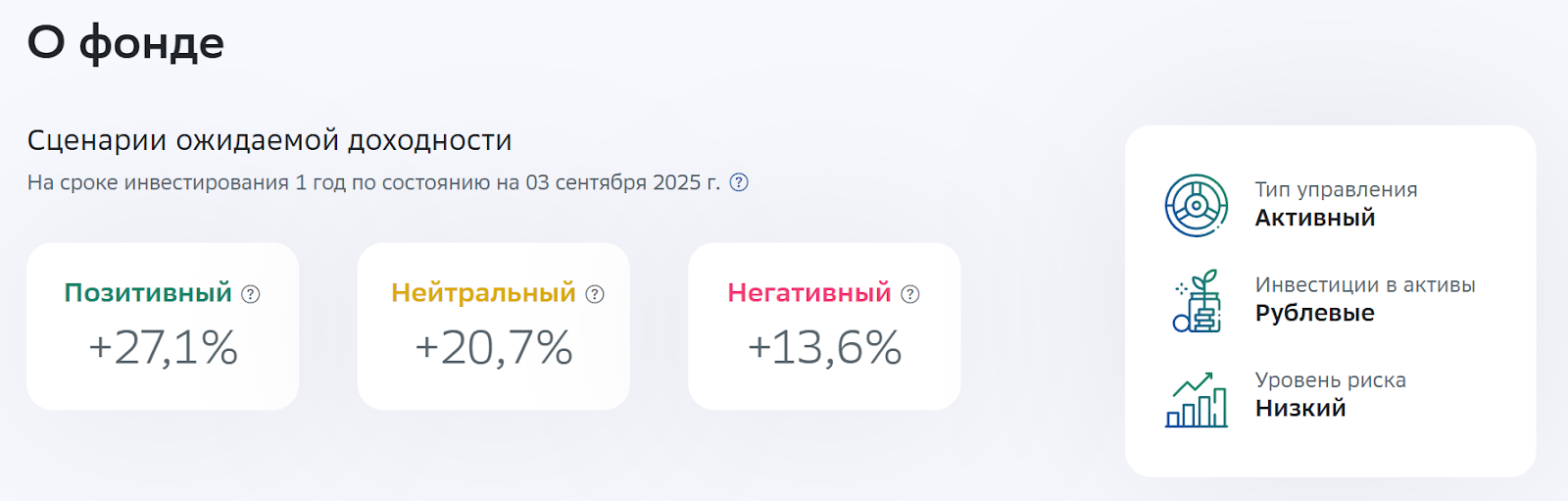This screenshot has width=1568, height=501.
Task: Click the bar chart risk level icon
Action: 1196,399
